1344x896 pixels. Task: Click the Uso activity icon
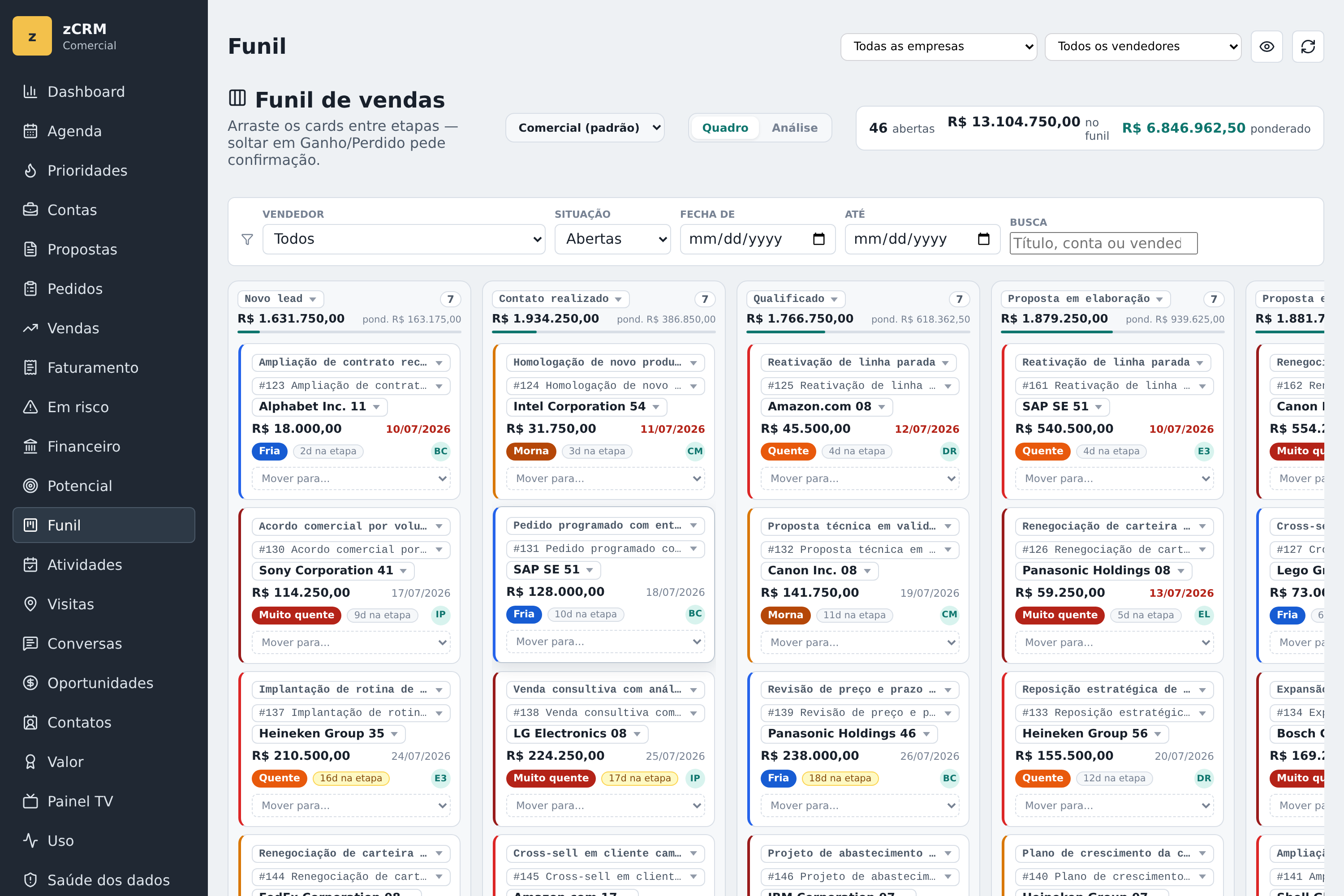(30, 840)
